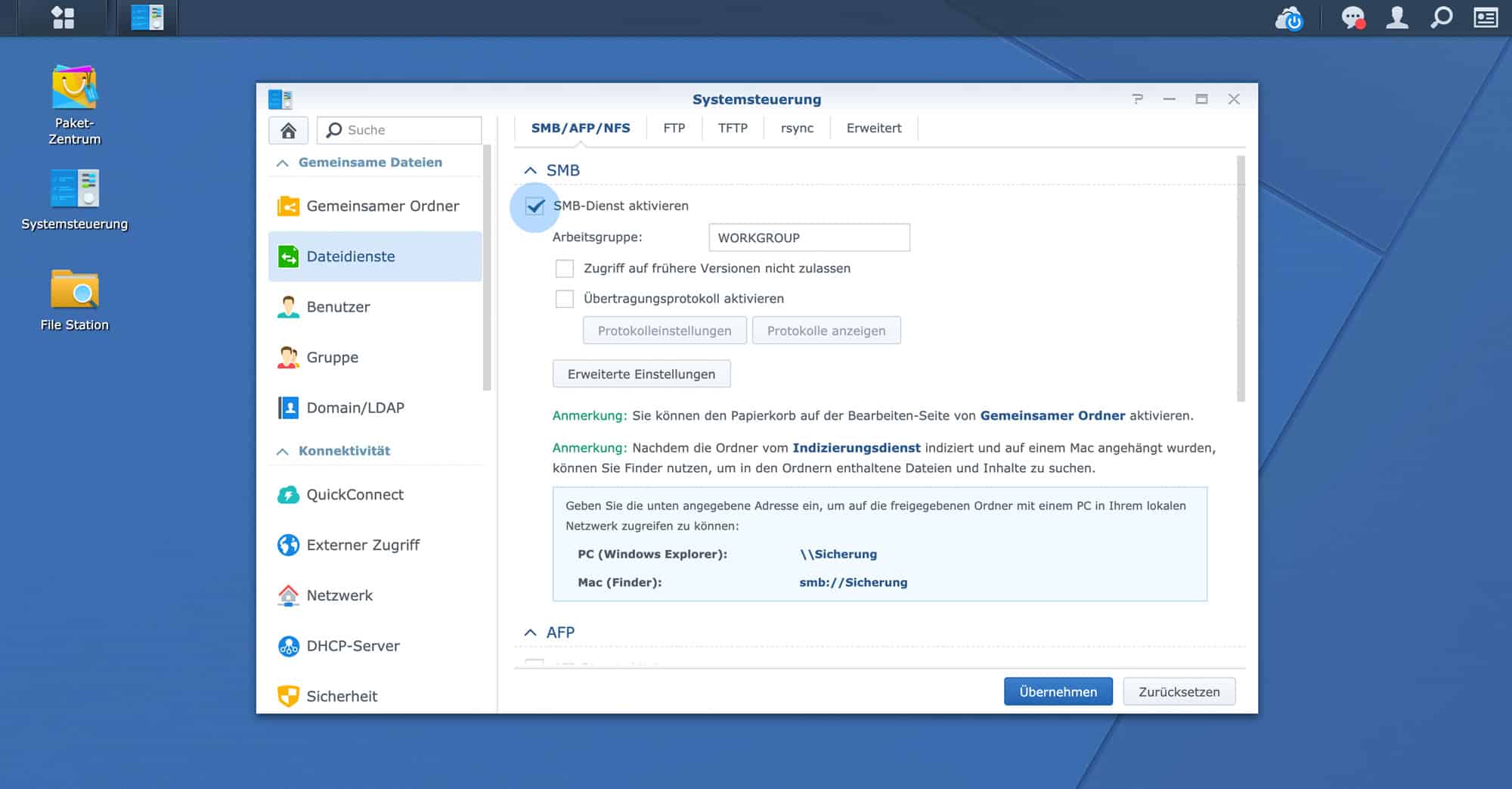Check Zugriff auf frühere Versionen nicht zulassen
Screen dimensions: 1512x789
(x=565, y=269)
